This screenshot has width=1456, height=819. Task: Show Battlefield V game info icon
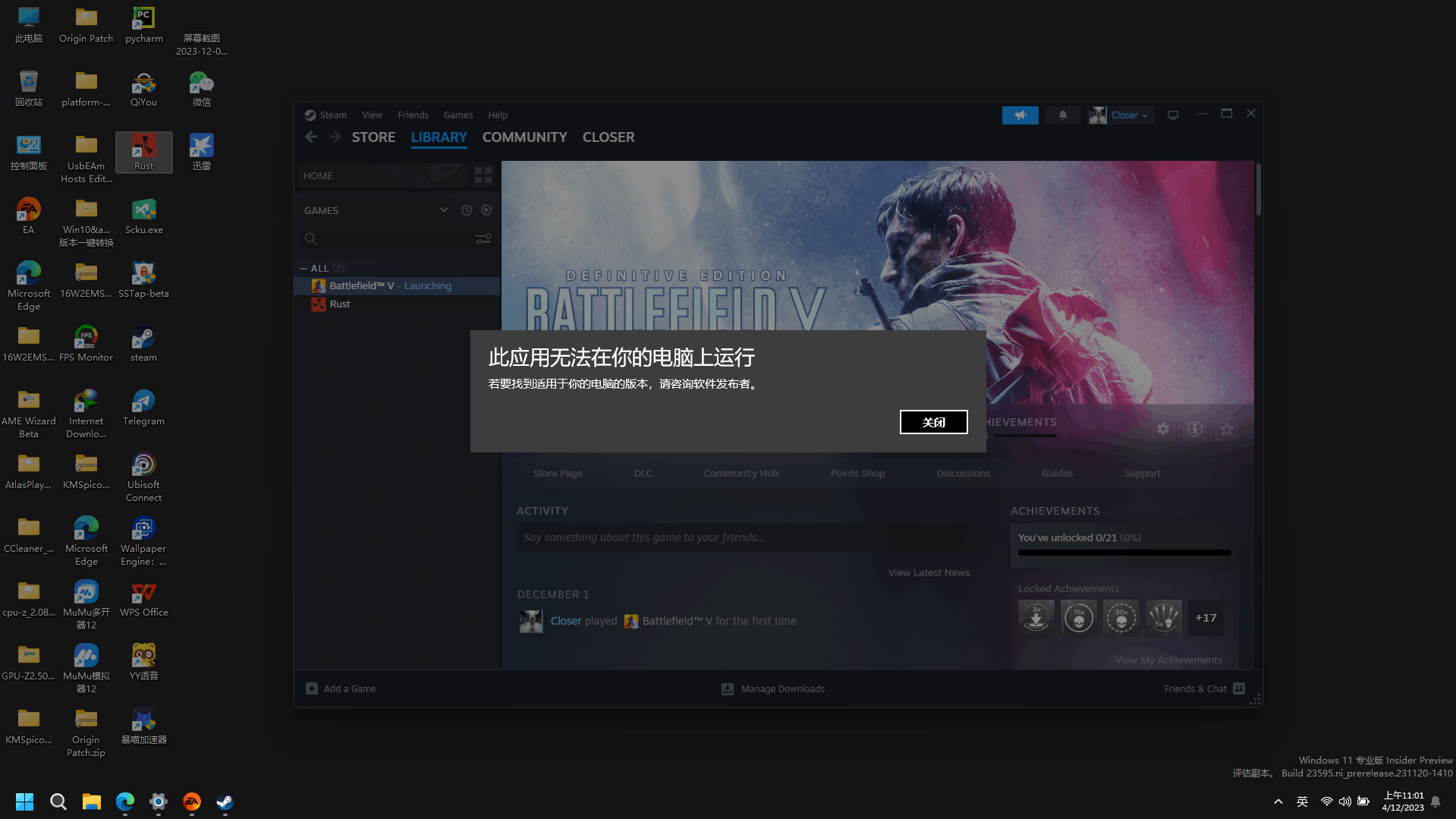click(x=1194, y=429)
